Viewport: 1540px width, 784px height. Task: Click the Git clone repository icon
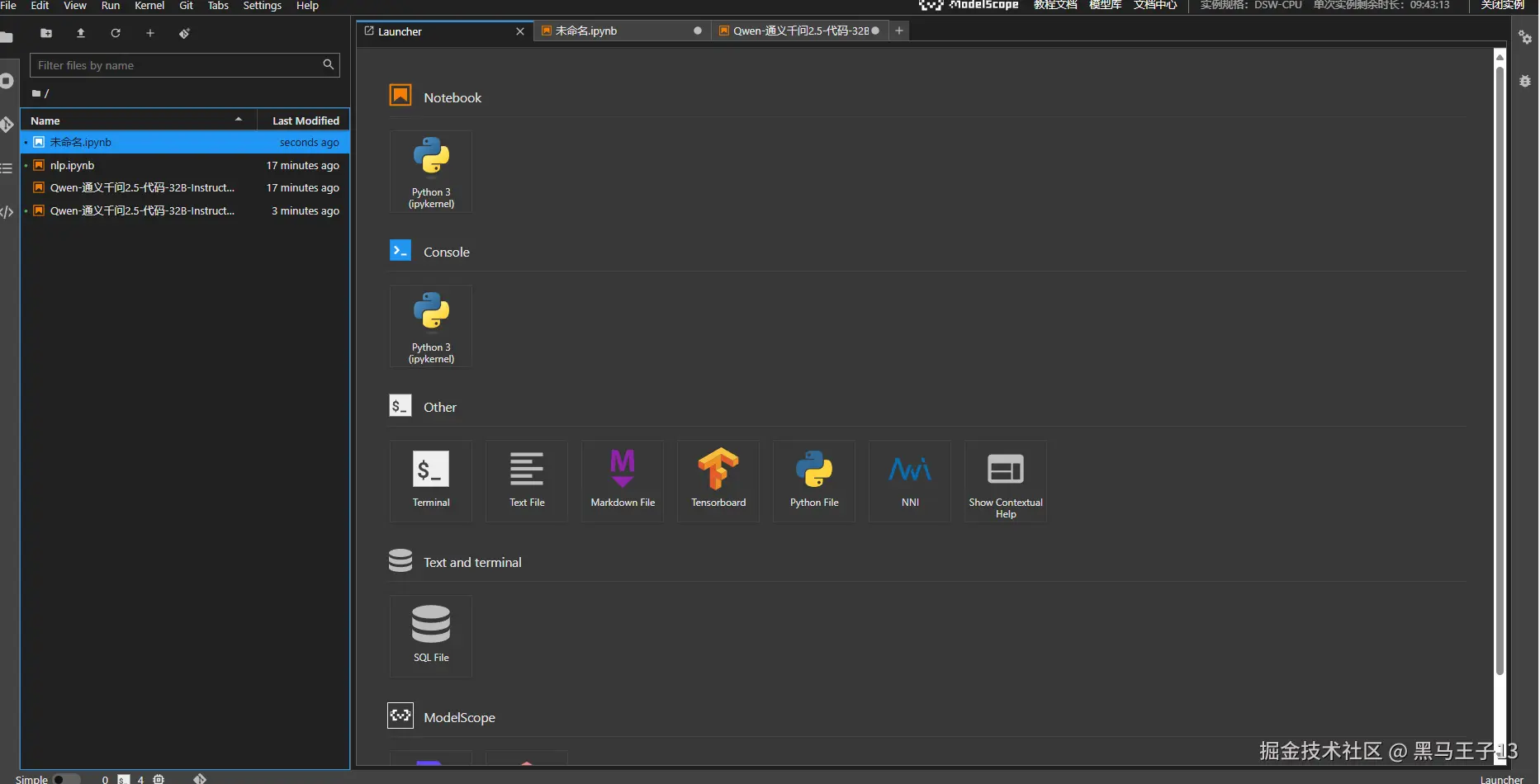point(184,33)
